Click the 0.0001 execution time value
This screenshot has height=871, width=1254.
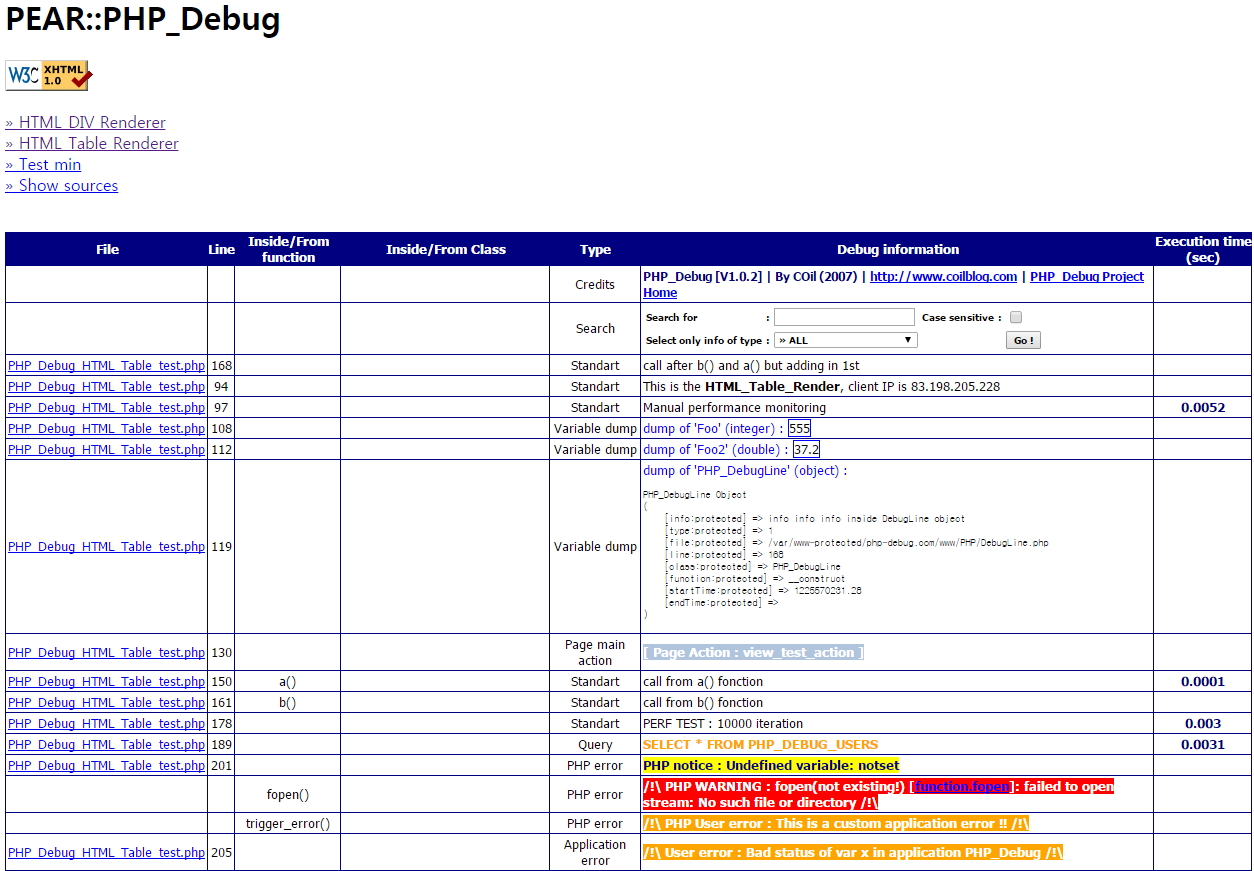pos(1203,682)
